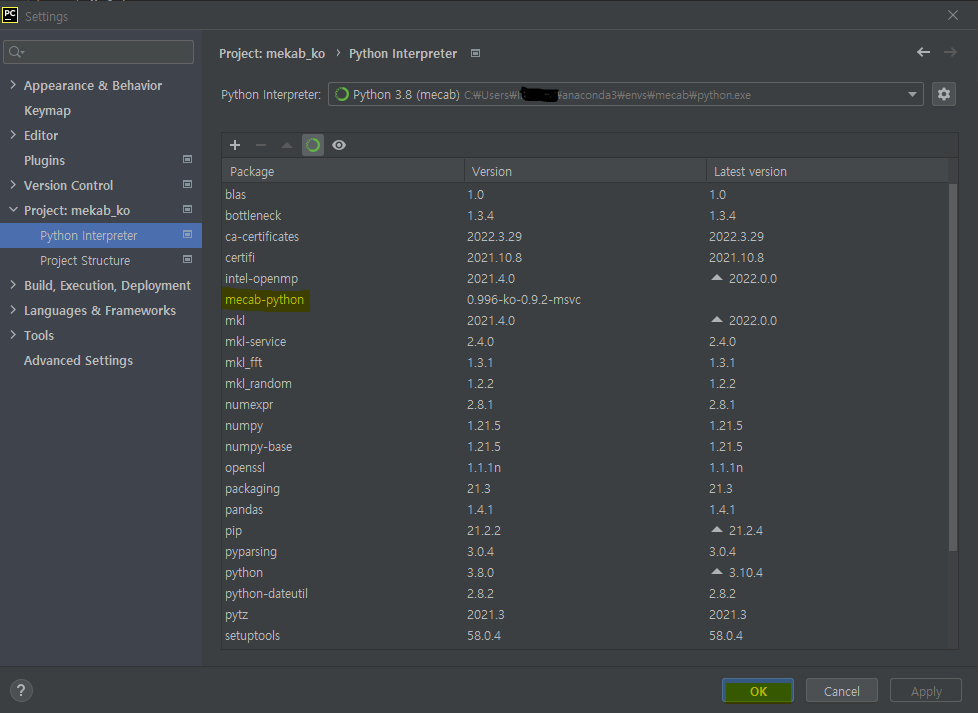This screenshot has width=978, height=713.
Task: Expand Build, Execution, Deployment section
Action: coord(13,285)
